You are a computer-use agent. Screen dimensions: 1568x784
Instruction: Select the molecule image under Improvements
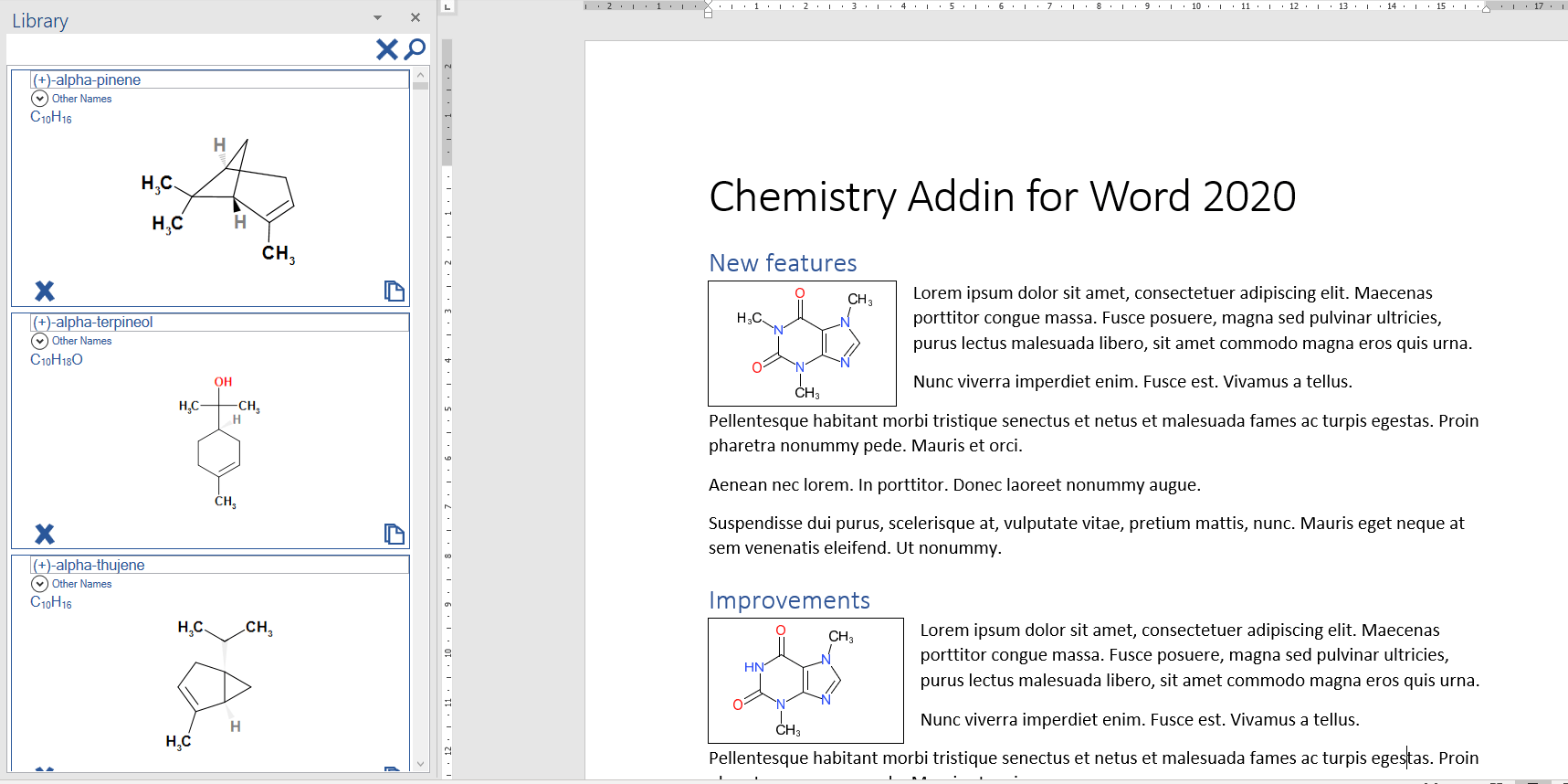(x=805, y=681)
